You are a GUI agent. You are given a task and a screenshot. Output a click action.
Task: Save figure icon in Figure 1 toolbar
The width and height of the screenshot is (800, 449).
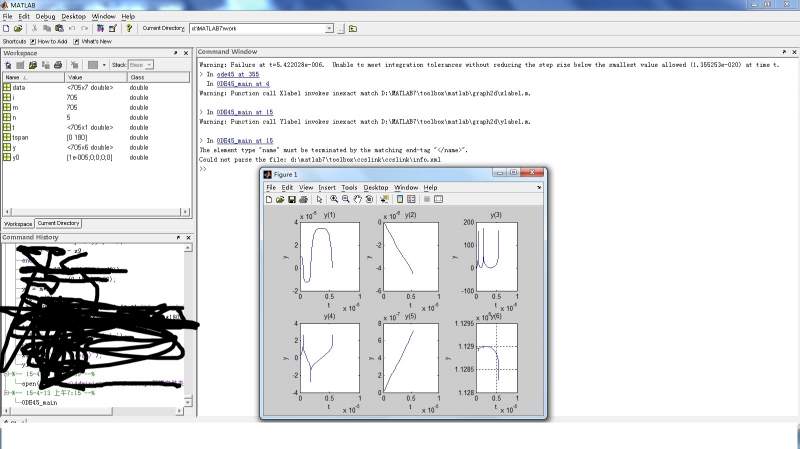292,199
